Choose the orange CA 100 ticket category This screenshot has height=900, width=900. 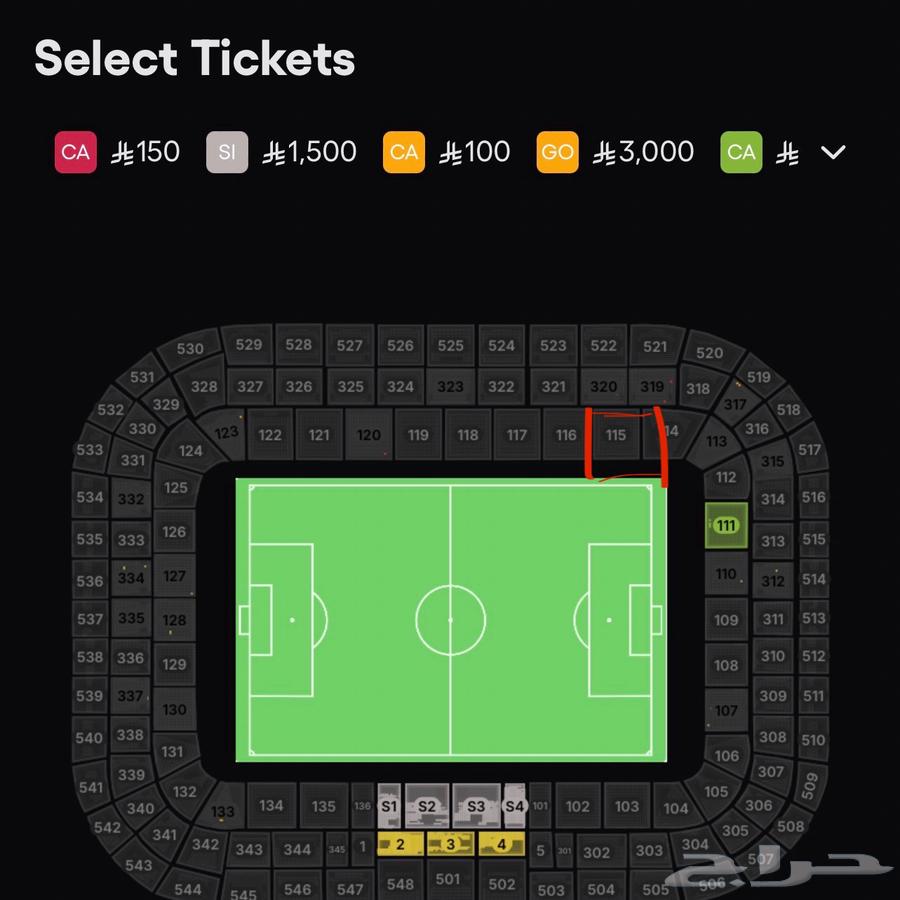click(404, 152)
